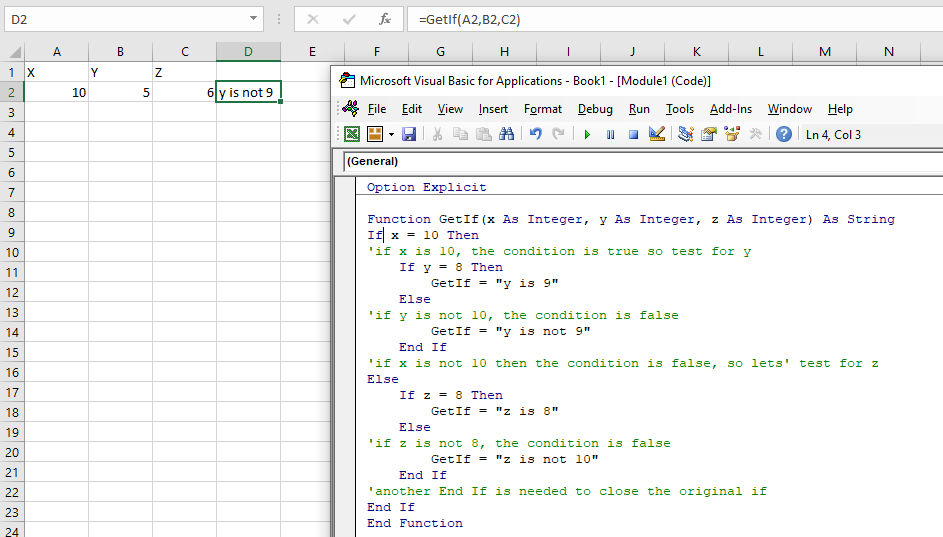Select column D header
943x537 pixels.
tap(248, 52)
